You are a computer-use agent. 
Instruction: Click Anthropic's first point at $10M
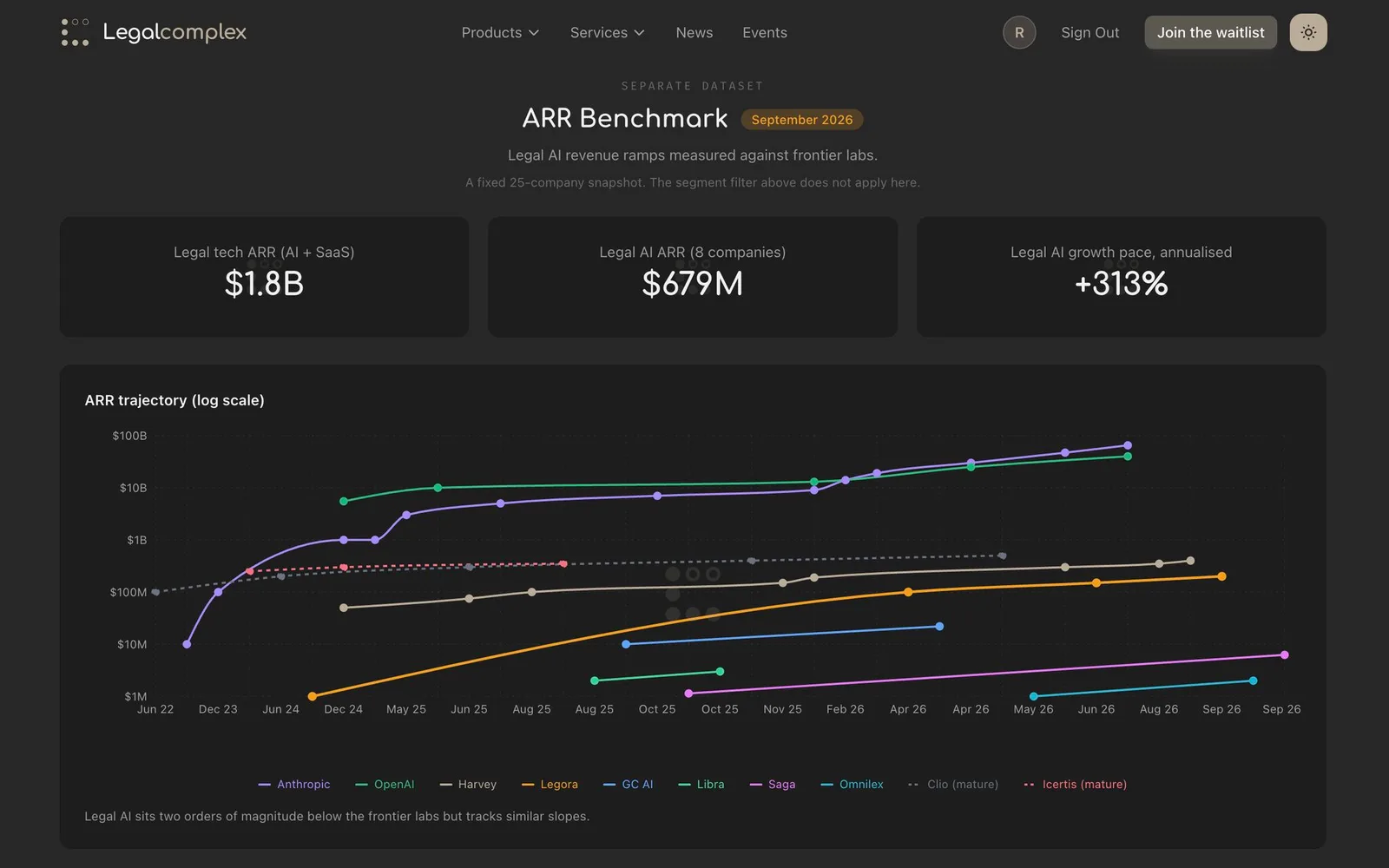(x=187, y=644)
